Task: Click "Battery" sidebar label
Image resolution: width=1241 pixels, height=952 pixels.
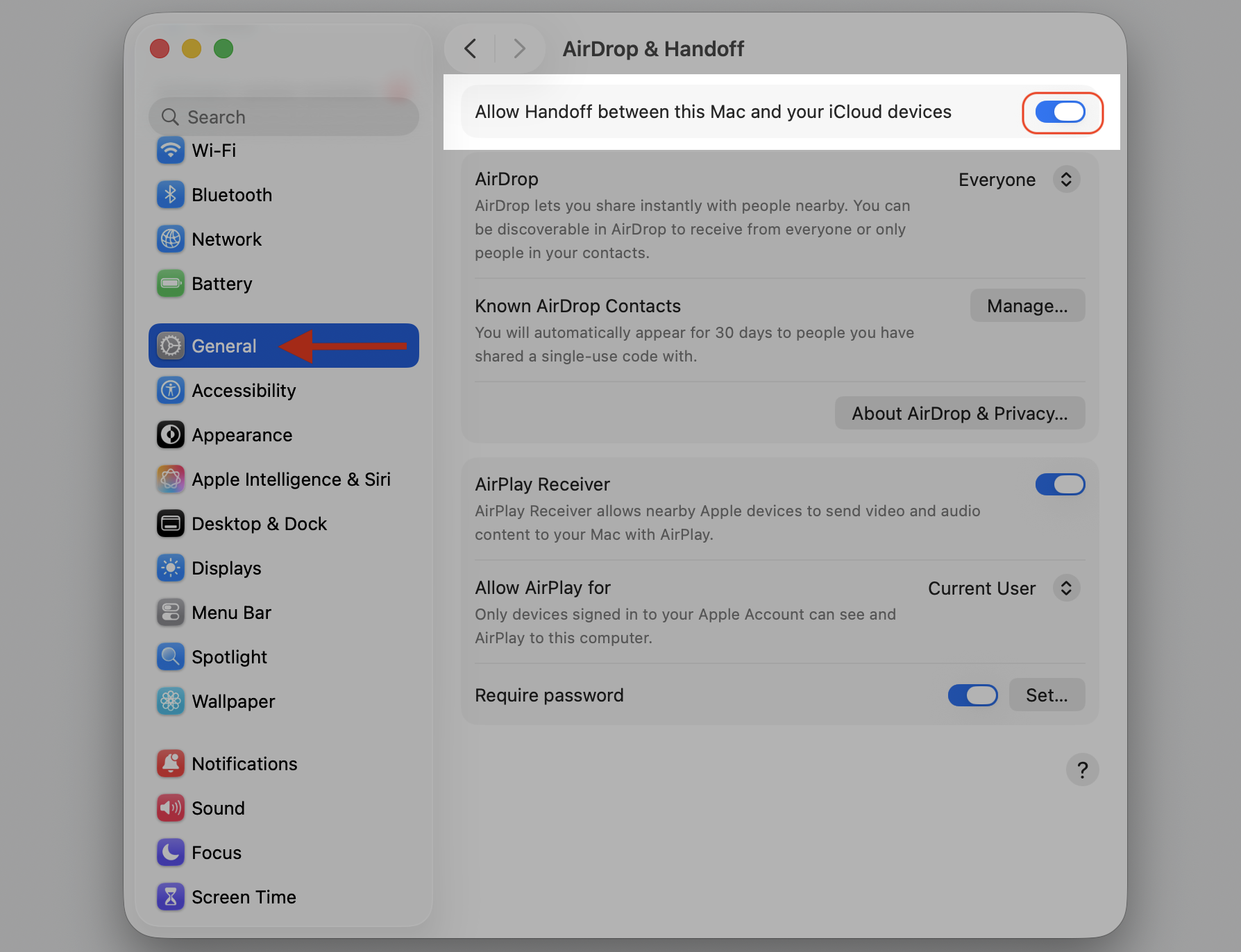Action: point(221,284)
